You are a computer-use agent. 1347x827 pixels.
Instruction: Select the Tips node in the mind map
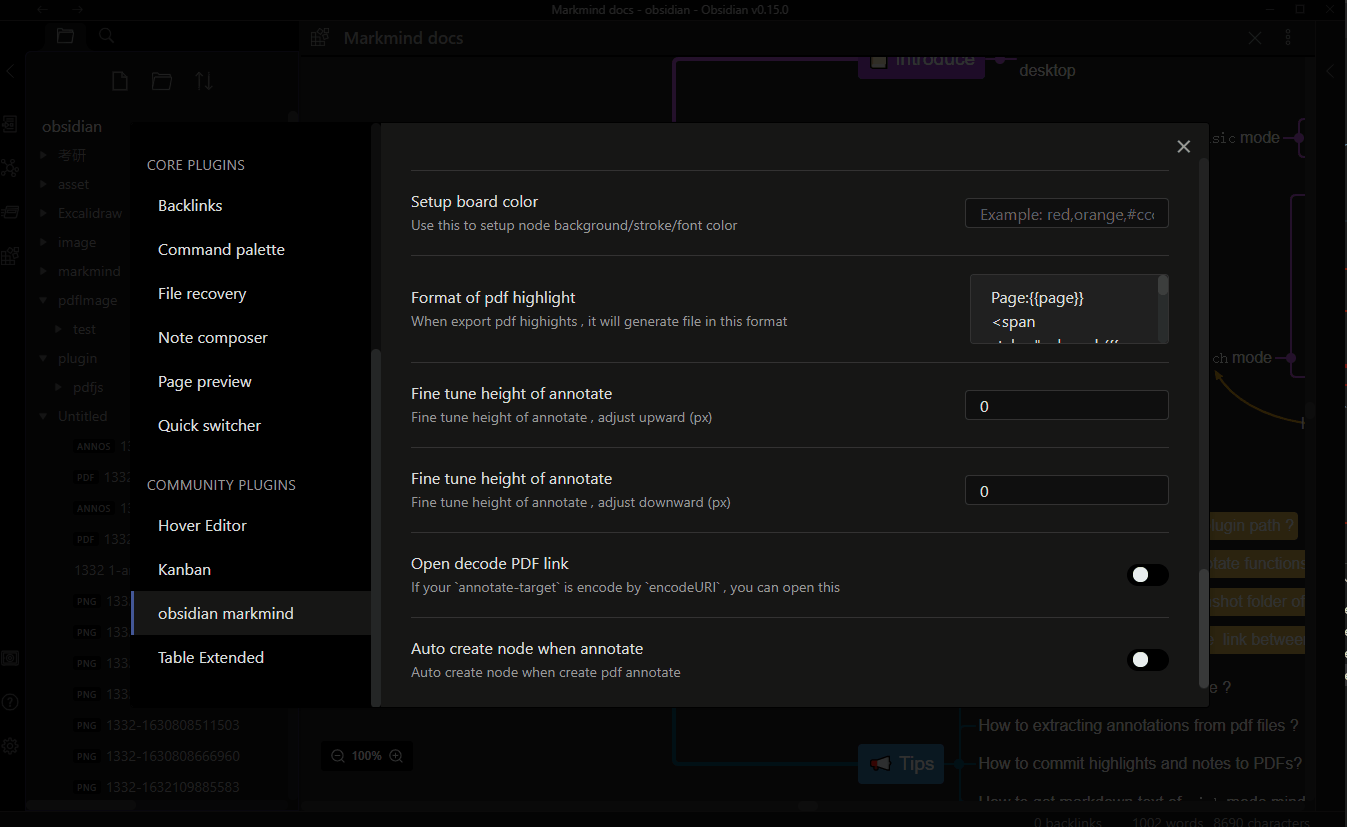[x=901, y=764]
